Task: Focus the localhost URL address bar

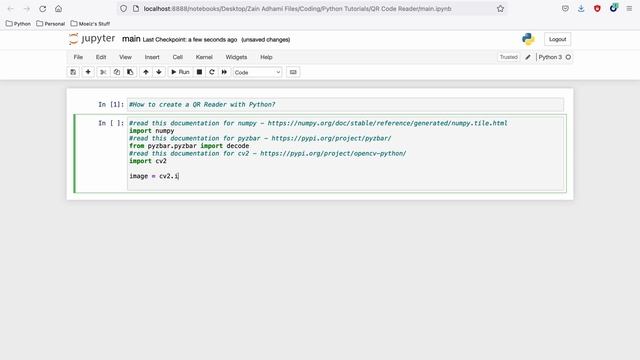Action: 297,9
